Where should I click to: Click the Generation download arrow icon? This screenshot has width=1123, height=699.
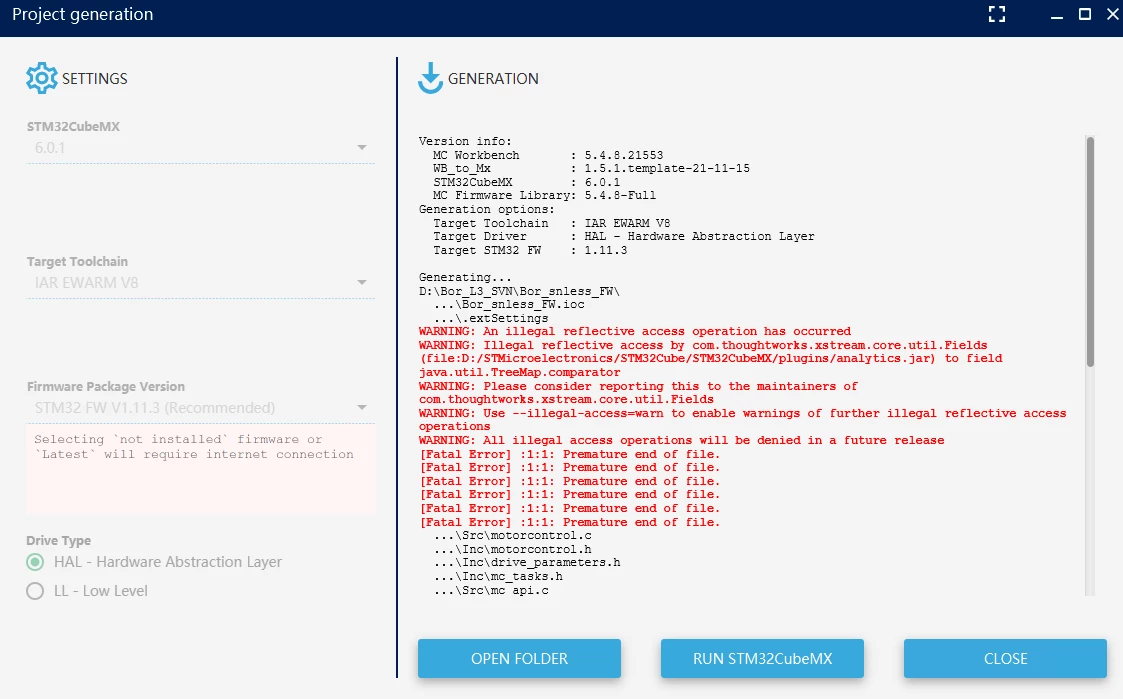[x=430, y=78]
